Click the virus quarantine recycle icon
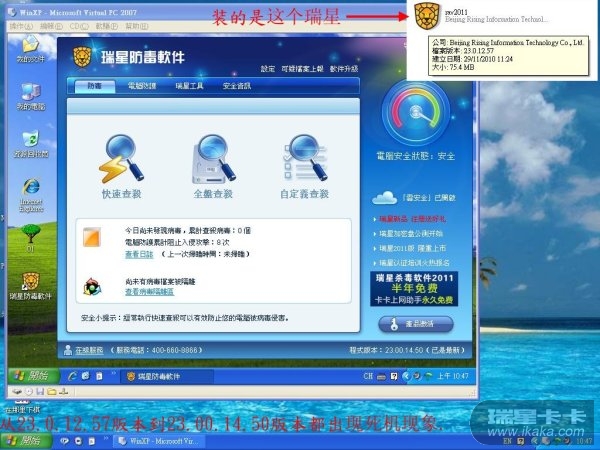 (x=92, y=287)
